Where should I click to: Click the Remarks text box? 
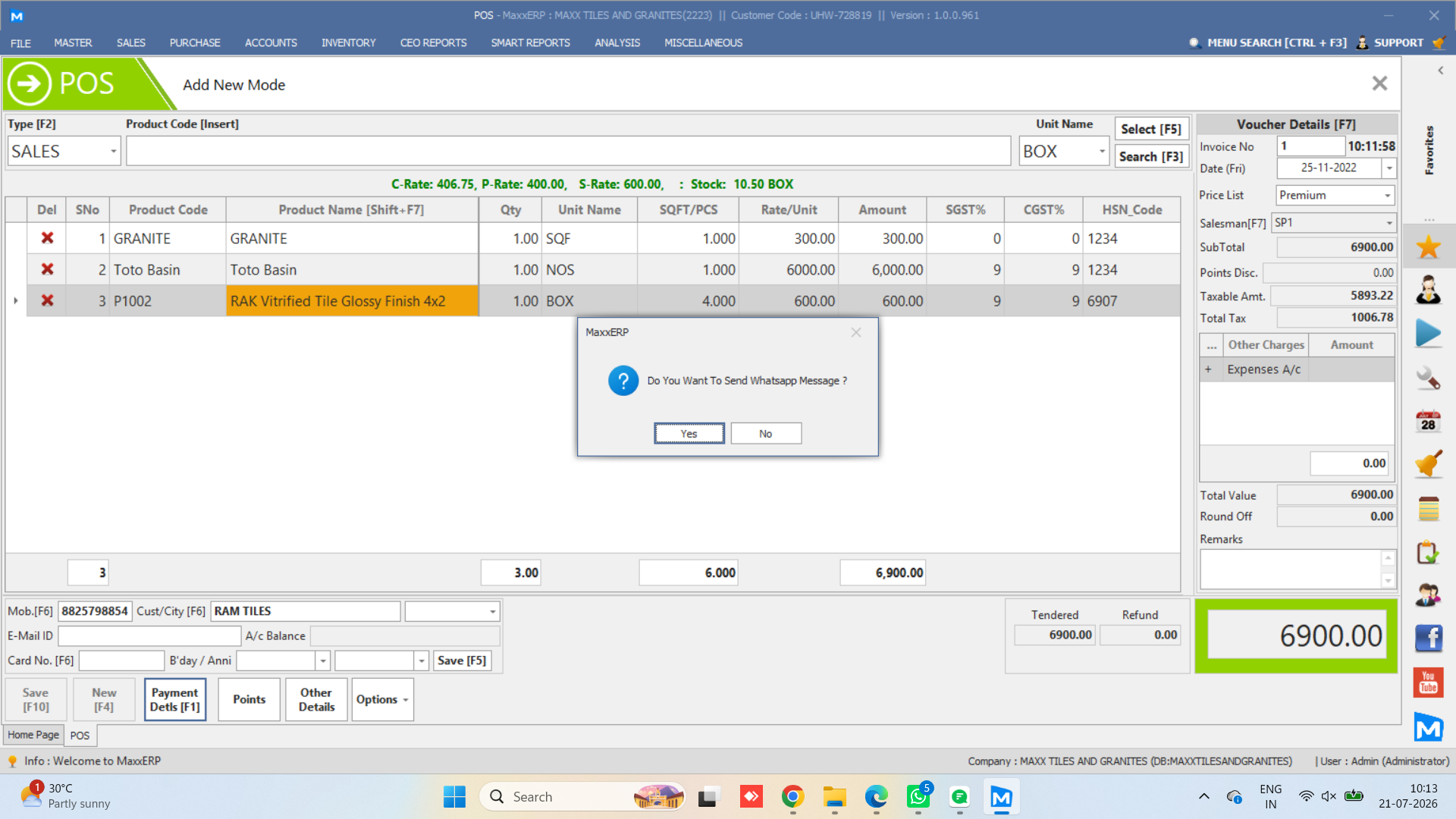pyautogui.click(x=1291, y=569)
